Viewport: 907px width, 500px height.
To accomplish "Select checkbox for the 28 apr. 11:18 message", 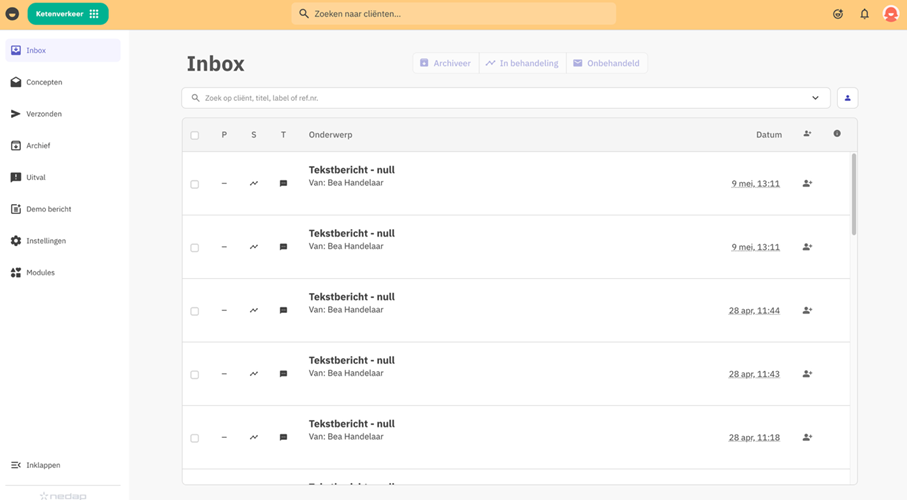I will click(194, 438).
